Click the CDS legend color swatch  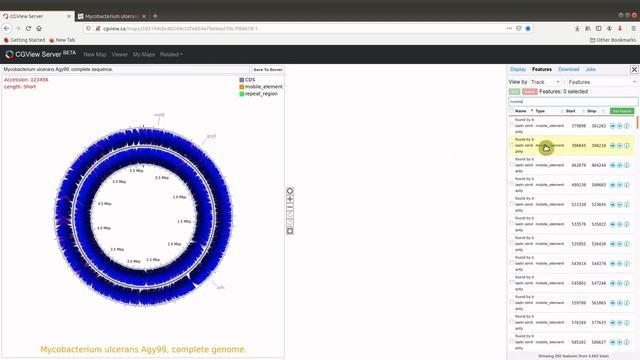click(x=242, y=80)
